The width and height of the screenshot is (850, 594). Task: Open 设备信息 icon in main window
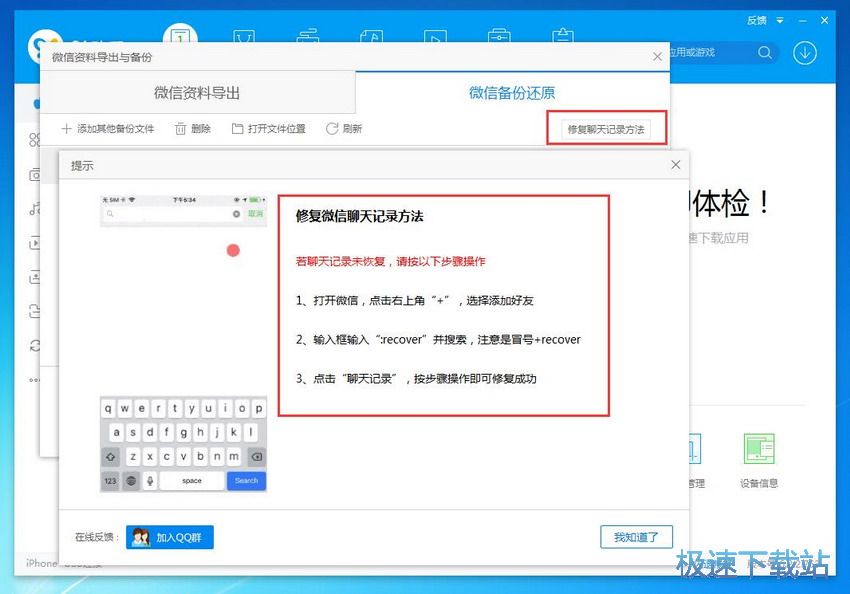[759, 449]
